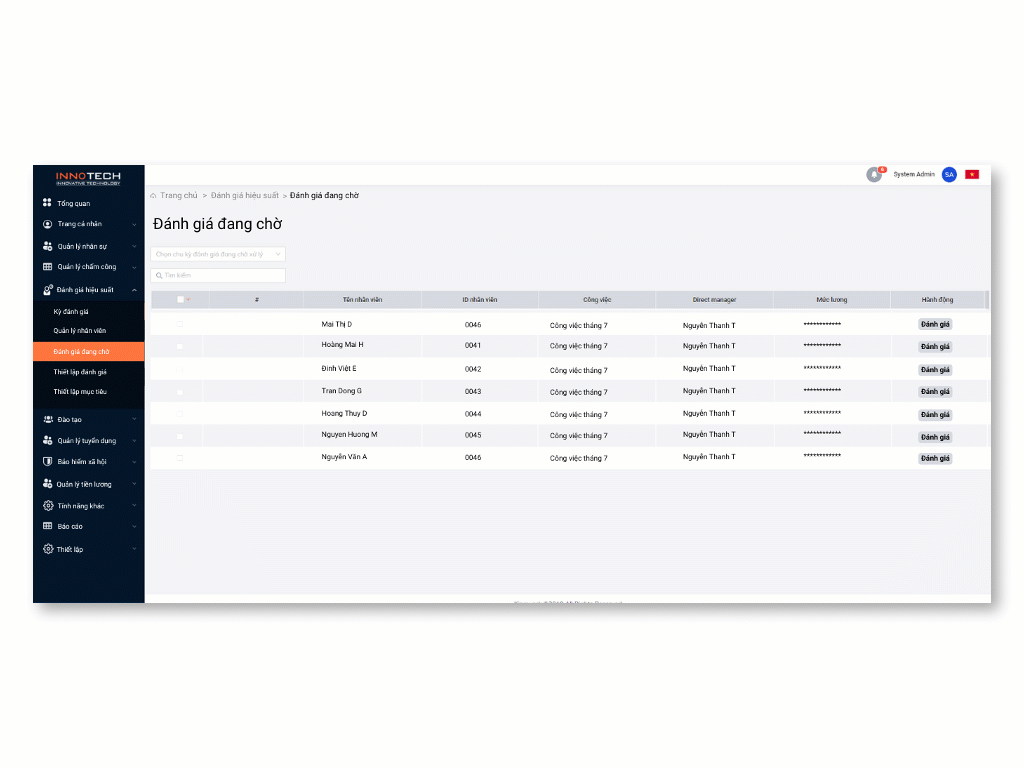The width and height of the screenshot is (1024, 768).
Task: Open the evaluation cycle dropdown filter
Action: click(x=218, y=255)
